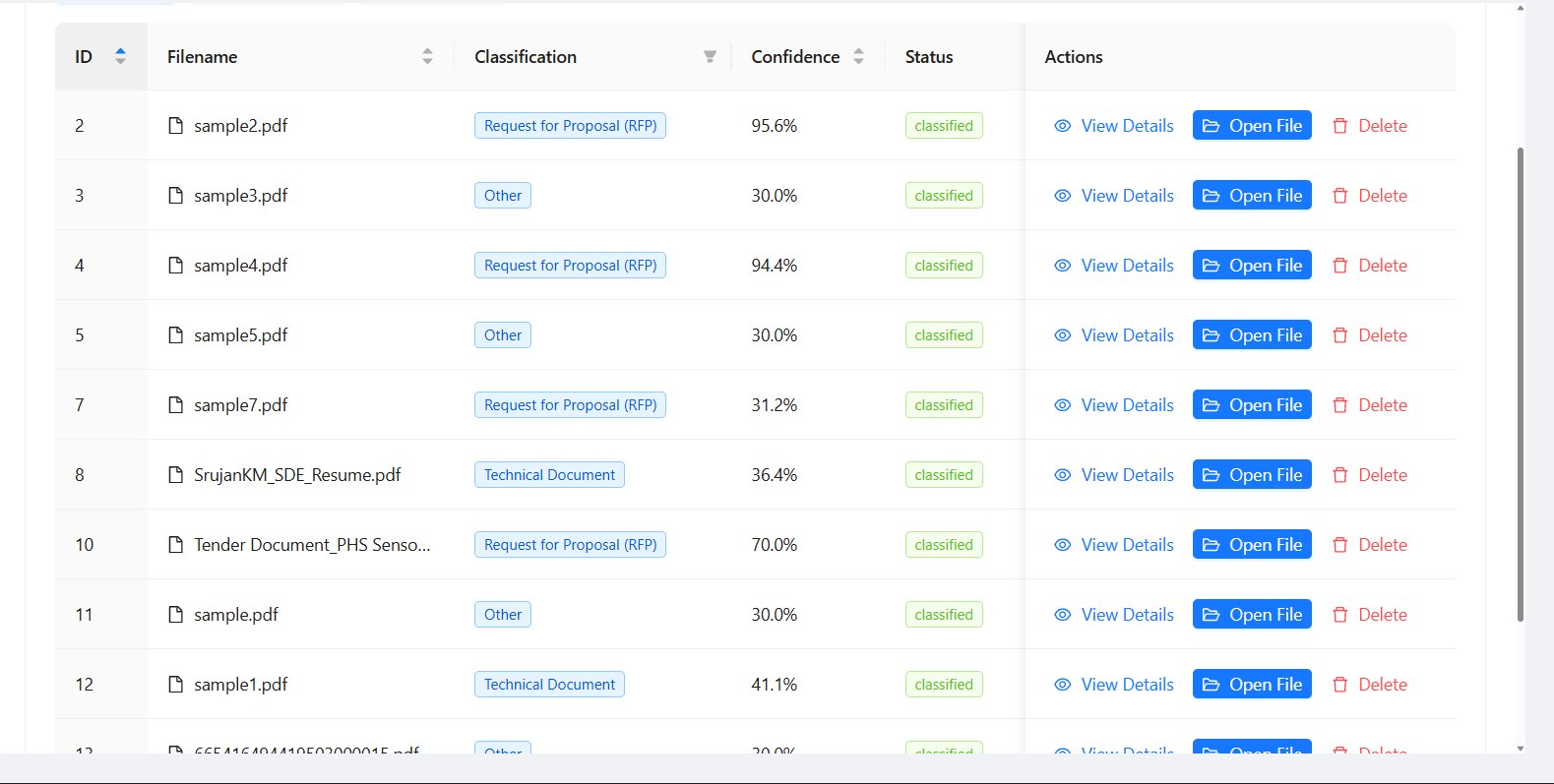Open File for sample5.pdf
Image resolution: width=1554 pixels, height=784 pixels.
[1252, 334]
